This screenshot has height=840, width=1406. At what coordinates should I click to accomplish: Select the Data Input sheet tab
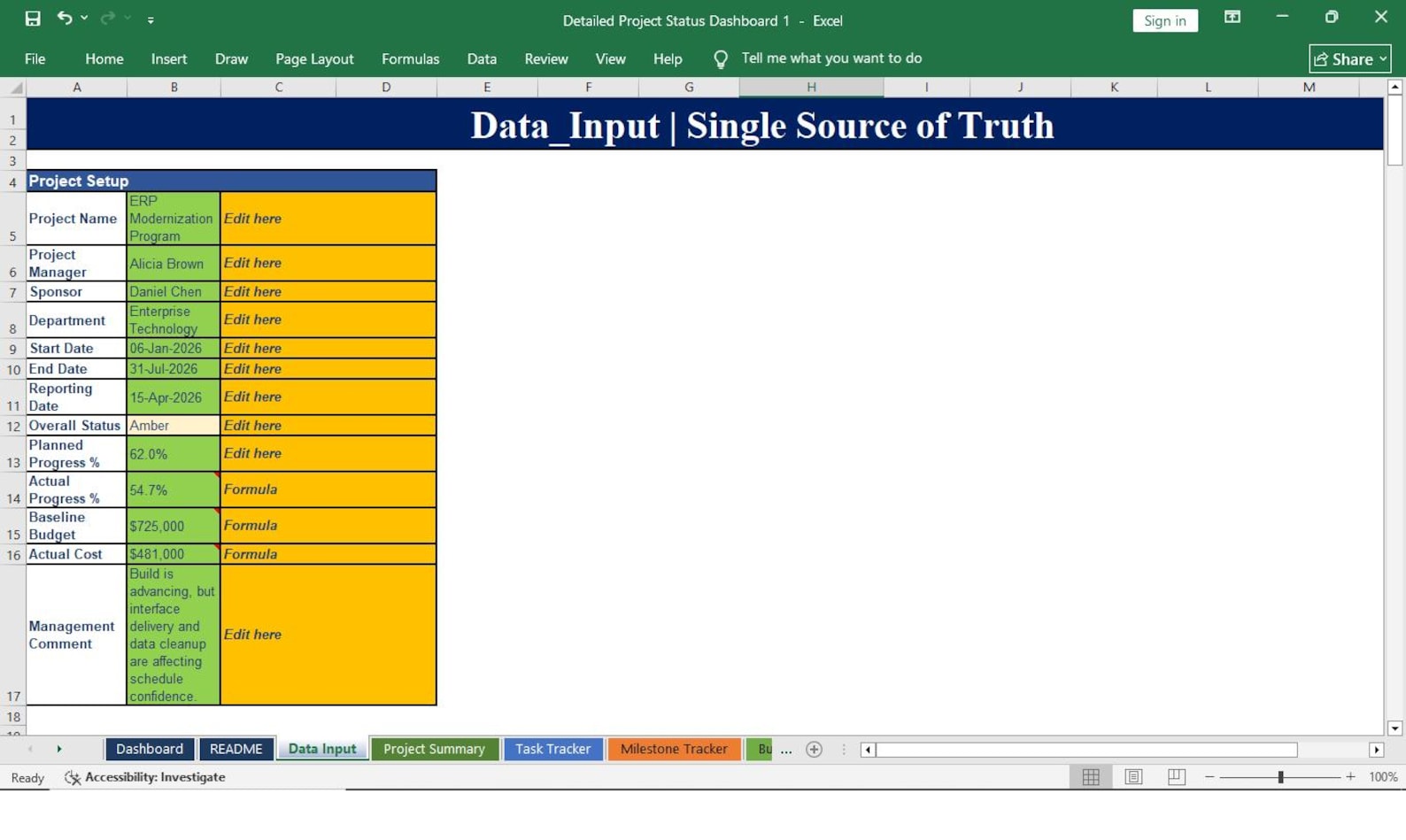coord(322,749)
